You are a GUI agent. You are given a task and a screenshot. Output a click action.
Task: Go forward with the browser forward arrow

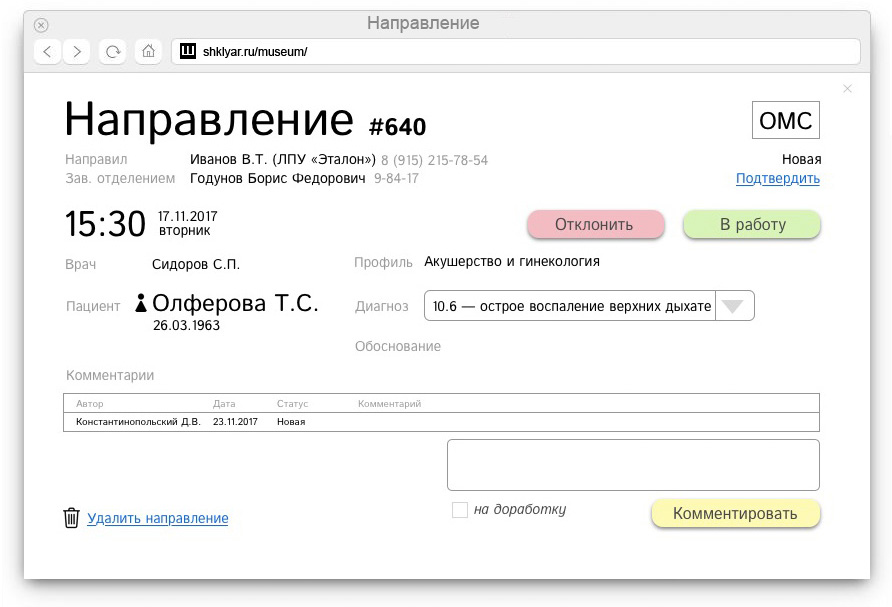77,52
